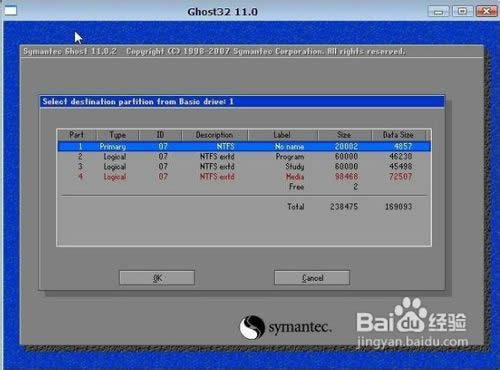Click the No name label cell
This screenshot has height=370, width=500.
point(289,146)
